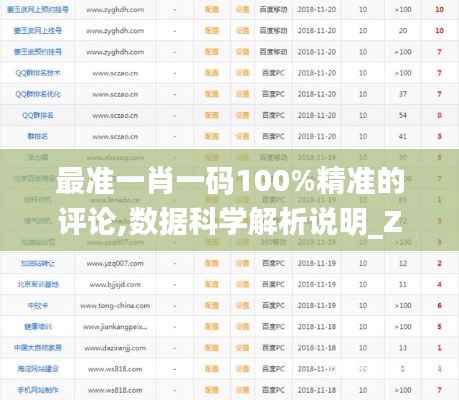Open the QQ群排名技术 keyword link
This screenshot has height=400, width=459.
click(38, 73)
